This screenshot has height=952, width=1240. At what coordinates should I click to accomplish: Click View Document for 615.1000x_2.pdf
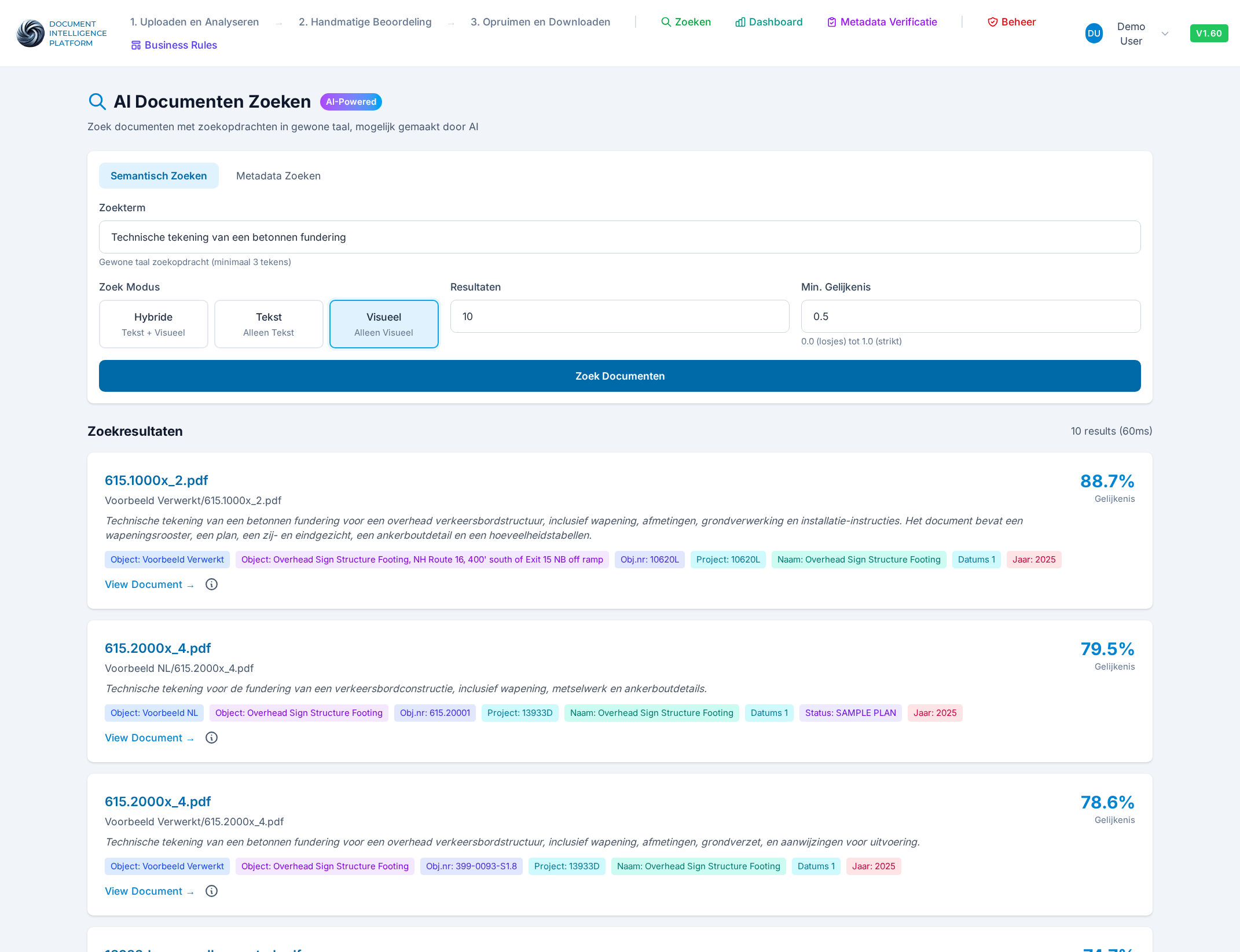tap(149, 585)
